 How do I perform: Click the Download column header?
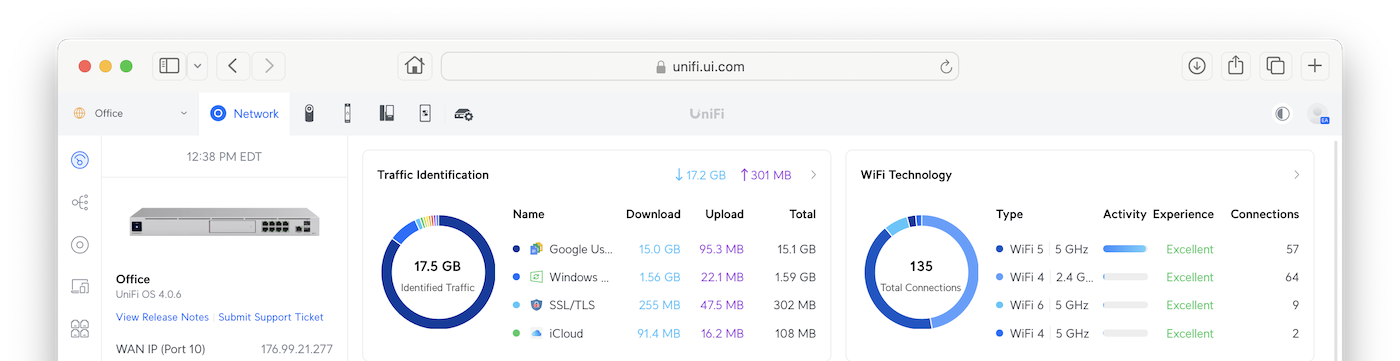pos(653,214)
